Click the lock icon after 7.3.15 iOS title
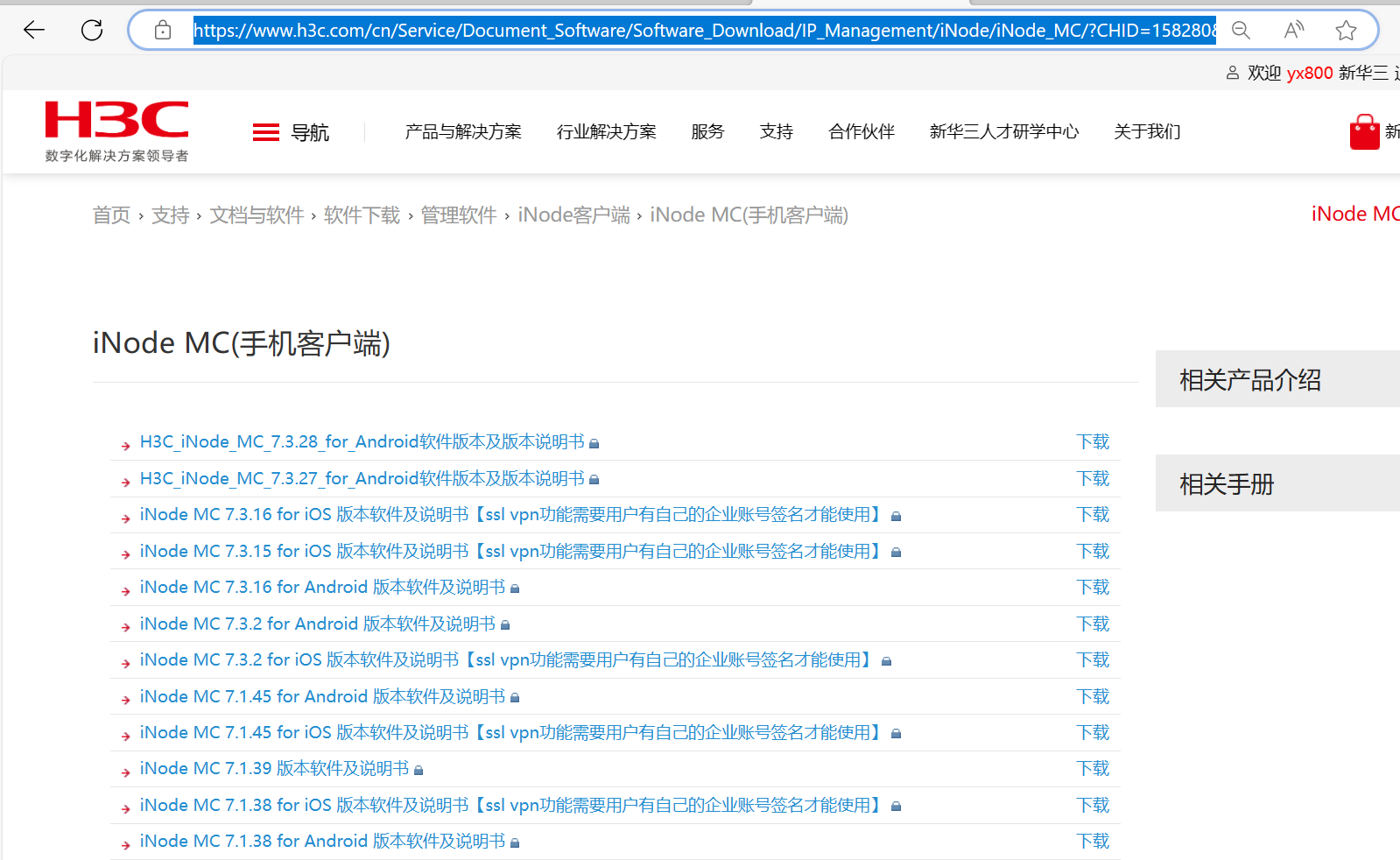This screenshot has width=1400, height=860. pos(896,553)
